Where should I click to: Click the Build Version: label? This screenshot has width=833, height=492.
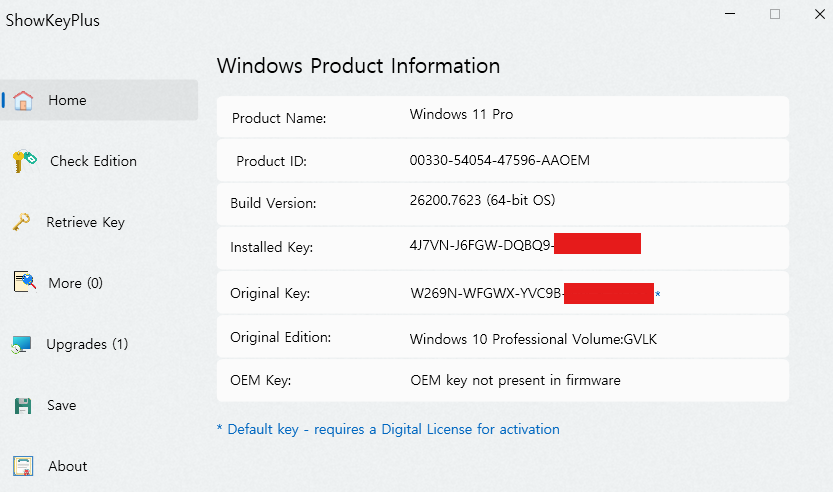coord(273,203)
